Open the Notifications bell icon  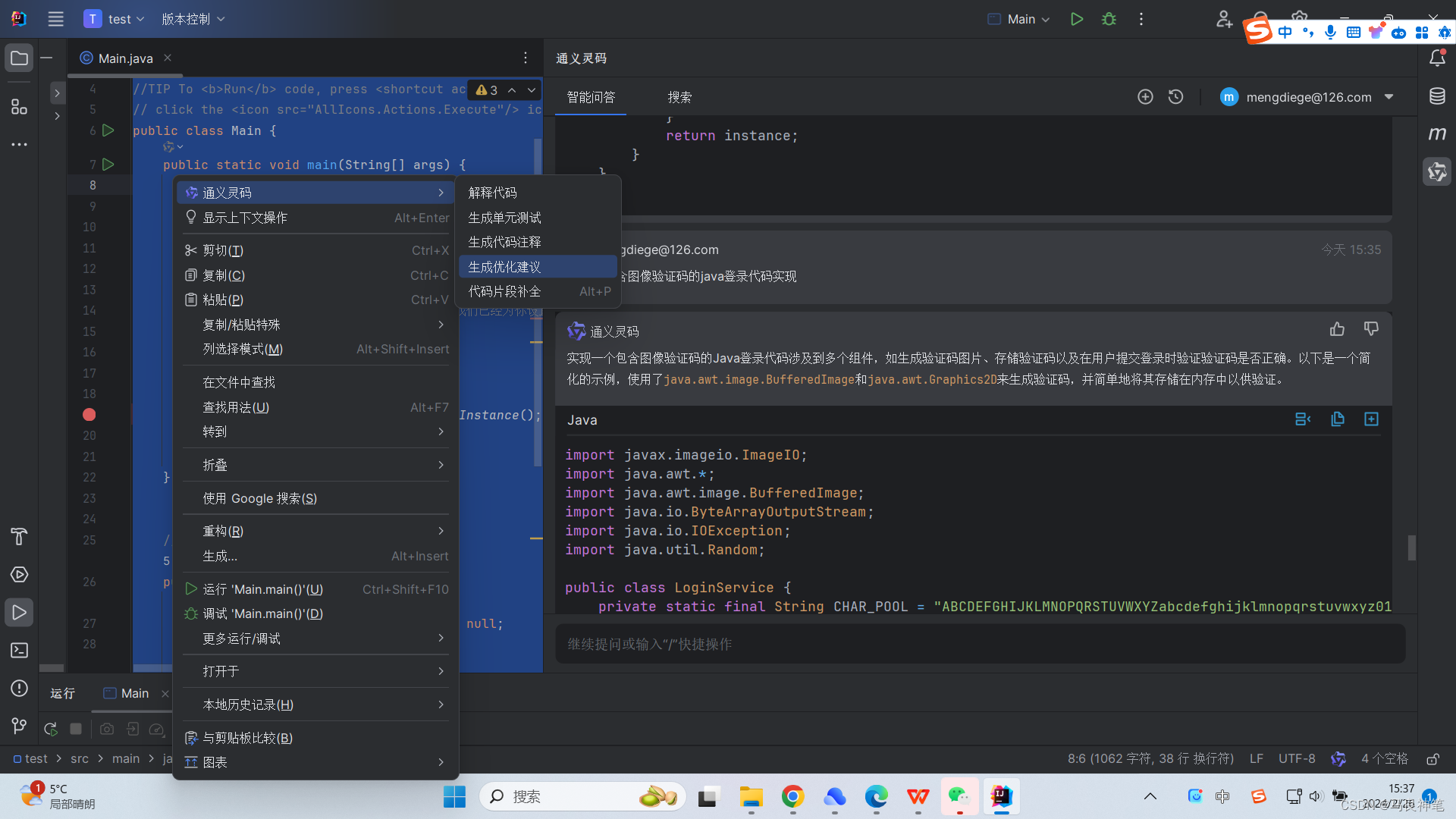tap(1437, 58)
